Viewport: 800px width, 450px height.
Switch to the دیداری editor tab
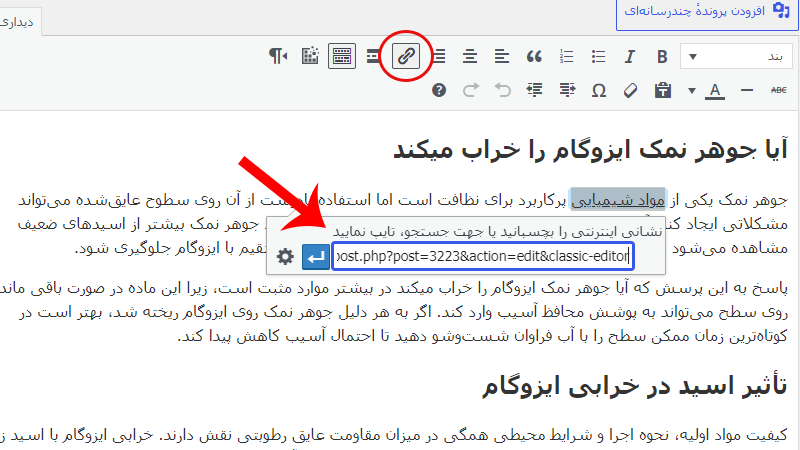18,22
